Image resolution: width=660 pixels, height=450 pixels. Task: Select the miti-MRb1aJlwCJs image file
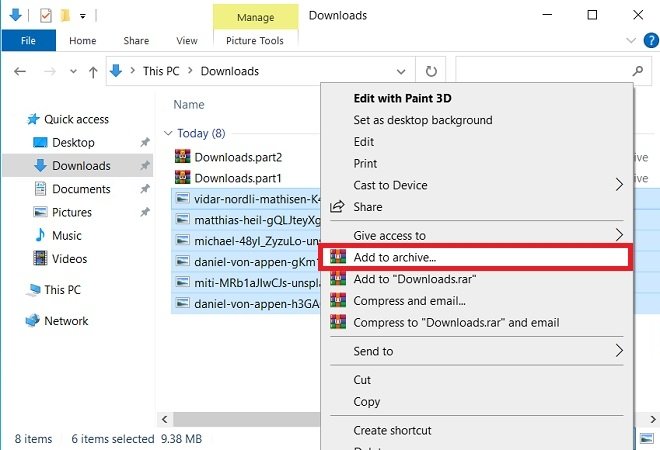click(x=246, y=283)
